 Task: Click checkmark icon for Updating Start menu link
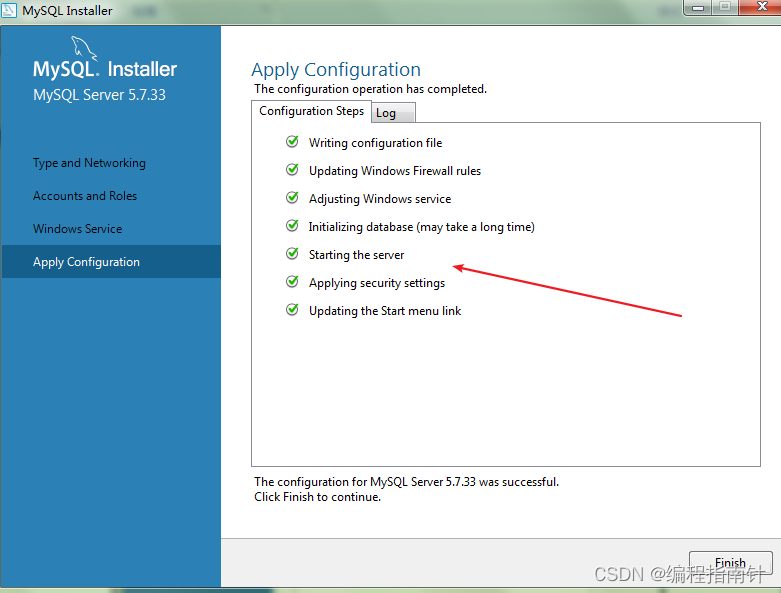click(292, 310)
